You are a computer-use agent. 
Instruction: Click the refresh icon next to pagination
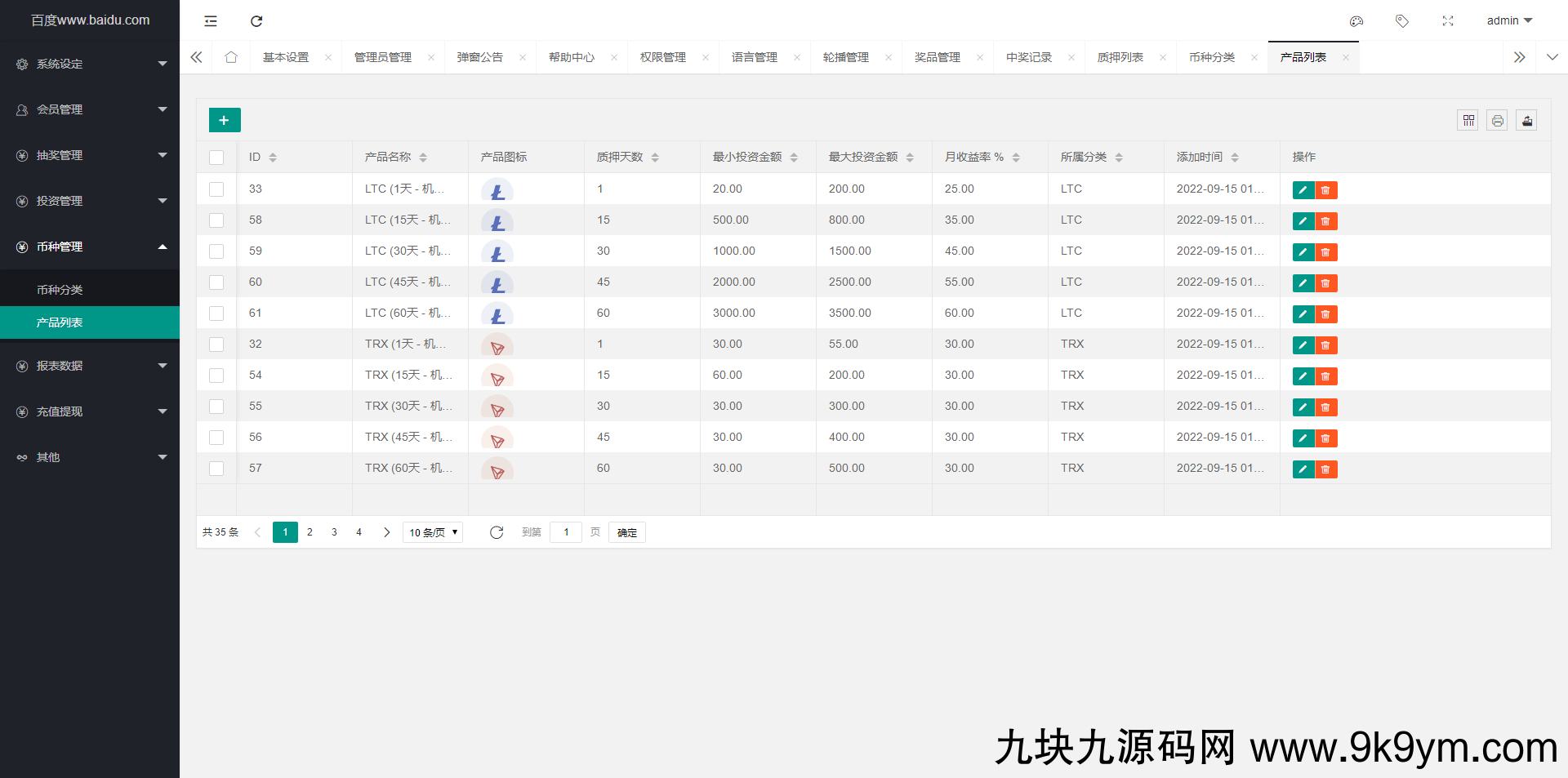[497, 531]
